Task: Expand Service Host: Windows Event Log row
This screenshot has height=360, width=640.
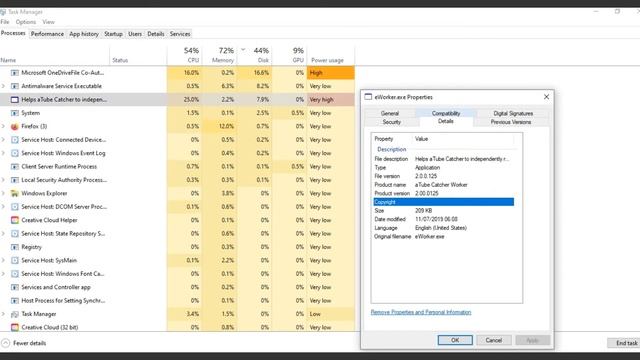Action: pos(3,153)
